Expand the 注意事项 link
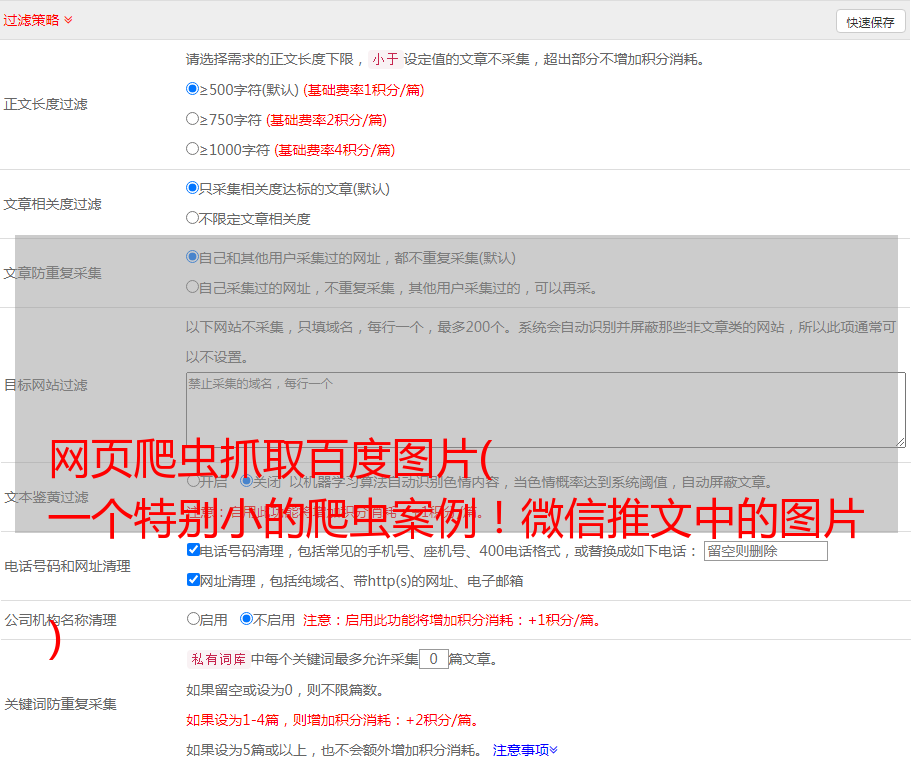 525,750
